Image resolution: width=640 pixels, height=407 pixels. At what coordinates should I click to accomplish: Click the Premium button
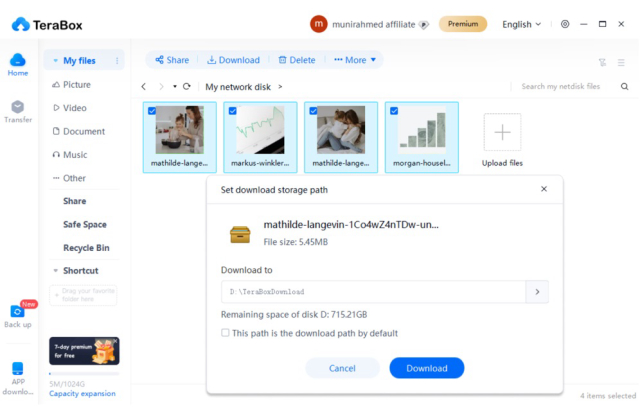463,24
